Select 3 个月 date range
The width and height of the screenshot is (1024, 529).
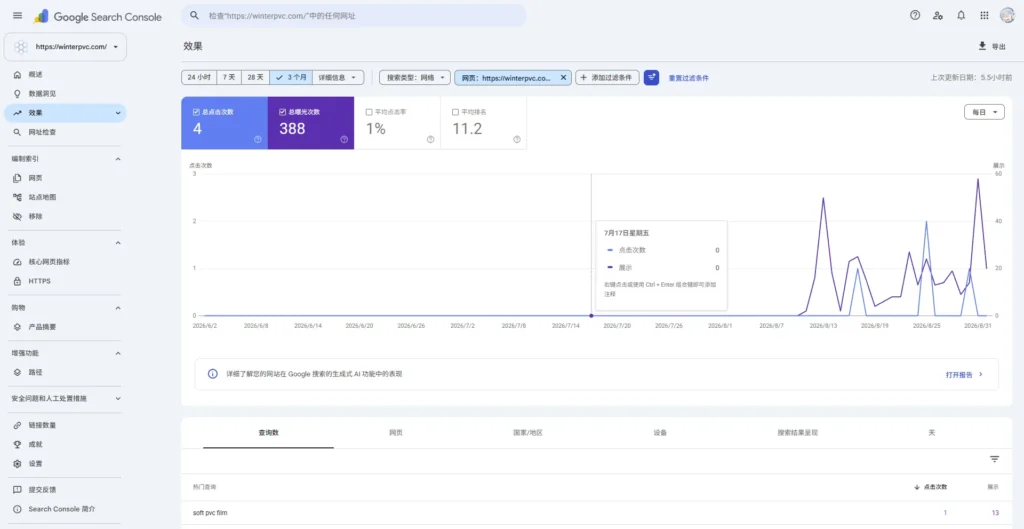pos(291,78)
